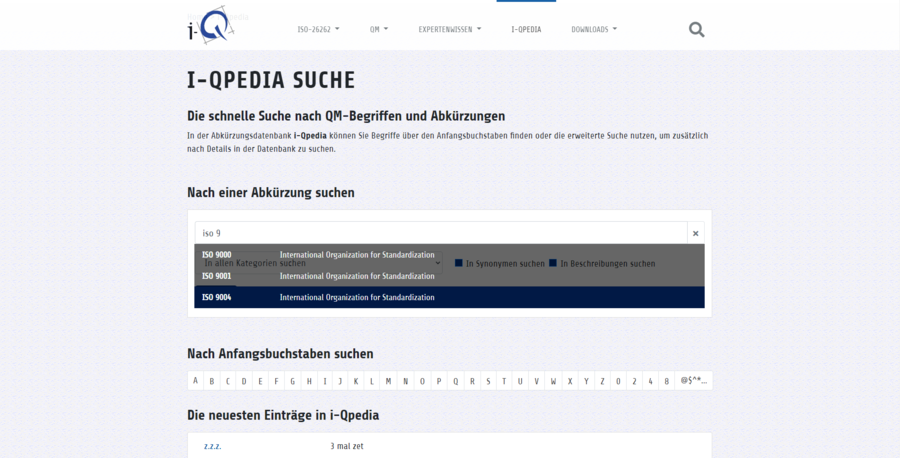Open the 'In allen Kategorien suchen' dropdown
This screenshot has width=900, height=458.
tap(320, 263)
